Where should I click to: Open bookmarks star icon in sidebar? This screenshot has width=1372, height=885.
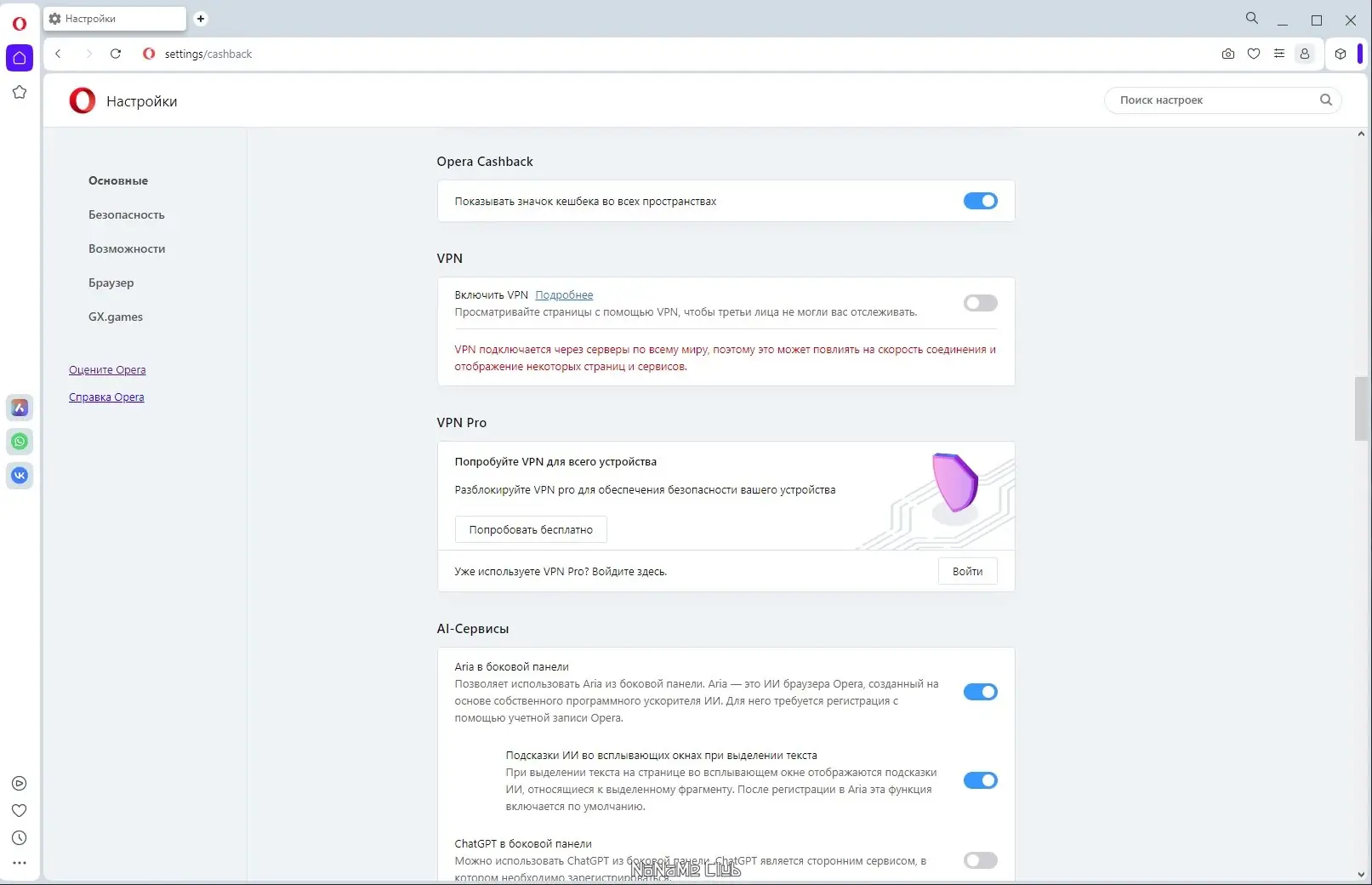tap(20, 92)
